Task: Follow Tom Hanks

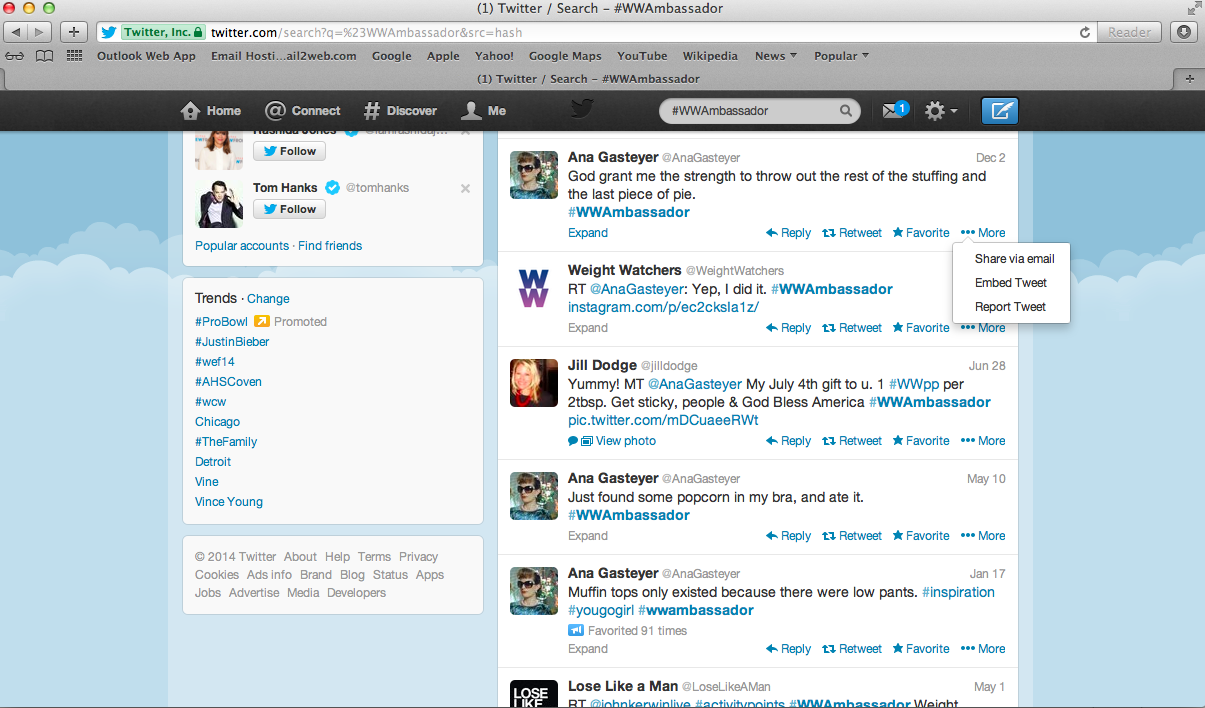Action: (x=288, y=209)
